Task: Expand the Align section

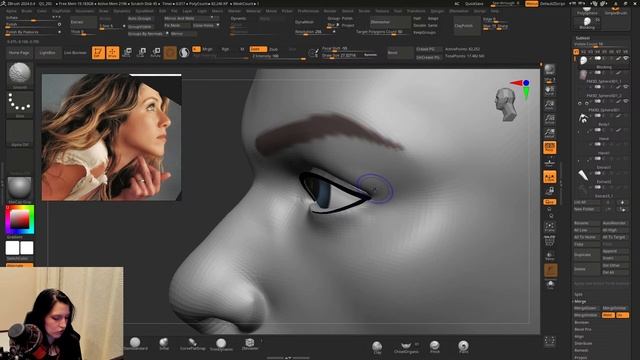Action: coord(579,336)
